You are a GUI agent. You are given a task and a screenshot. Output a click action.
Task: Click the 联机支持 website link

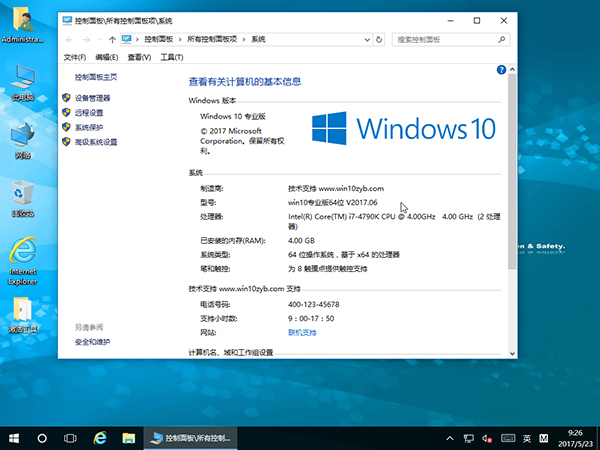302,332
